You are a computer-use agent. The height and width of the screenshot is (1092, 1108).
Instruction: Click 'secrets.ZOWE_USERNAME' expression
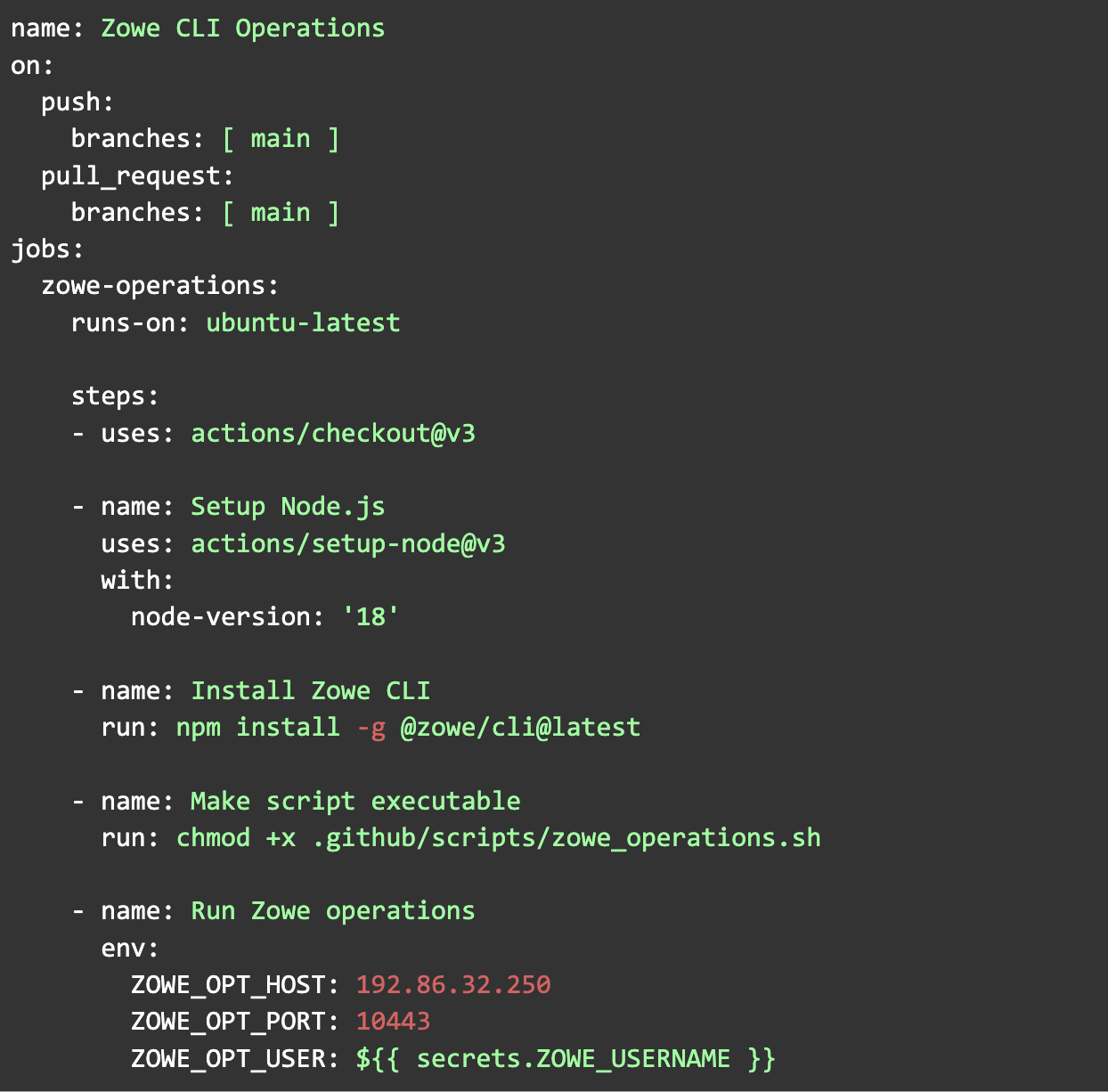coord(573,1058)
